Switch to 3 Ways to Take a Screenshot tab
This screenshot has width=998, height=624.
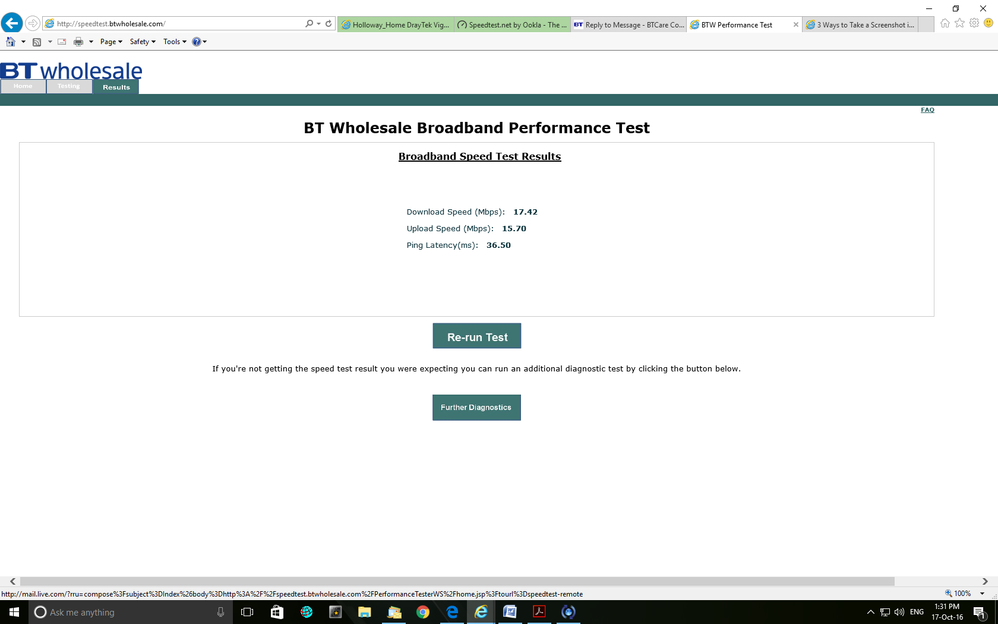[x=861, y=25]
